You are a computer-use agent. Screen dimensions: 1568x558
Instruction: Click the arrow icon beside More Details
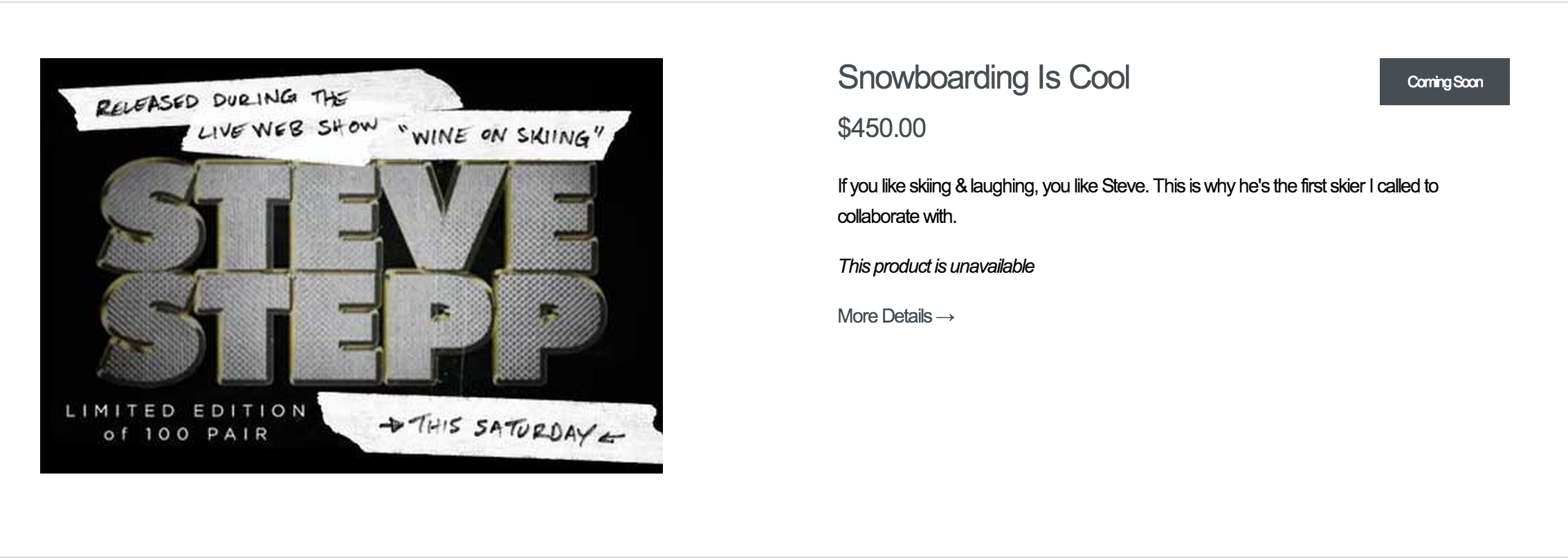tap(945, 317)
